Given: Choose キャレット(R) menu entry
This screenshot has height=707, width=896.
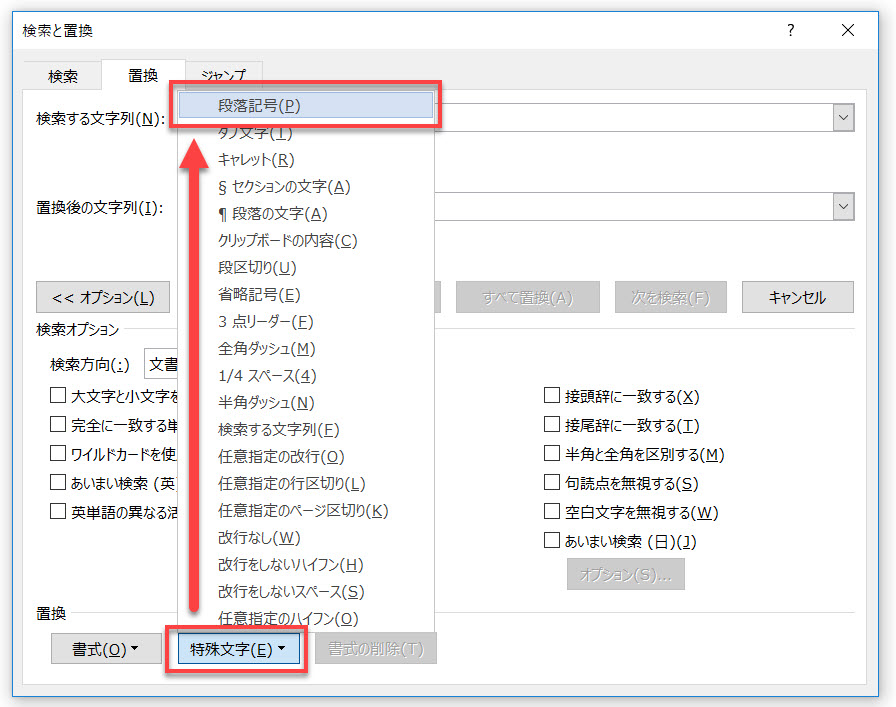Looking at the screenshot, I should point(256,159).
